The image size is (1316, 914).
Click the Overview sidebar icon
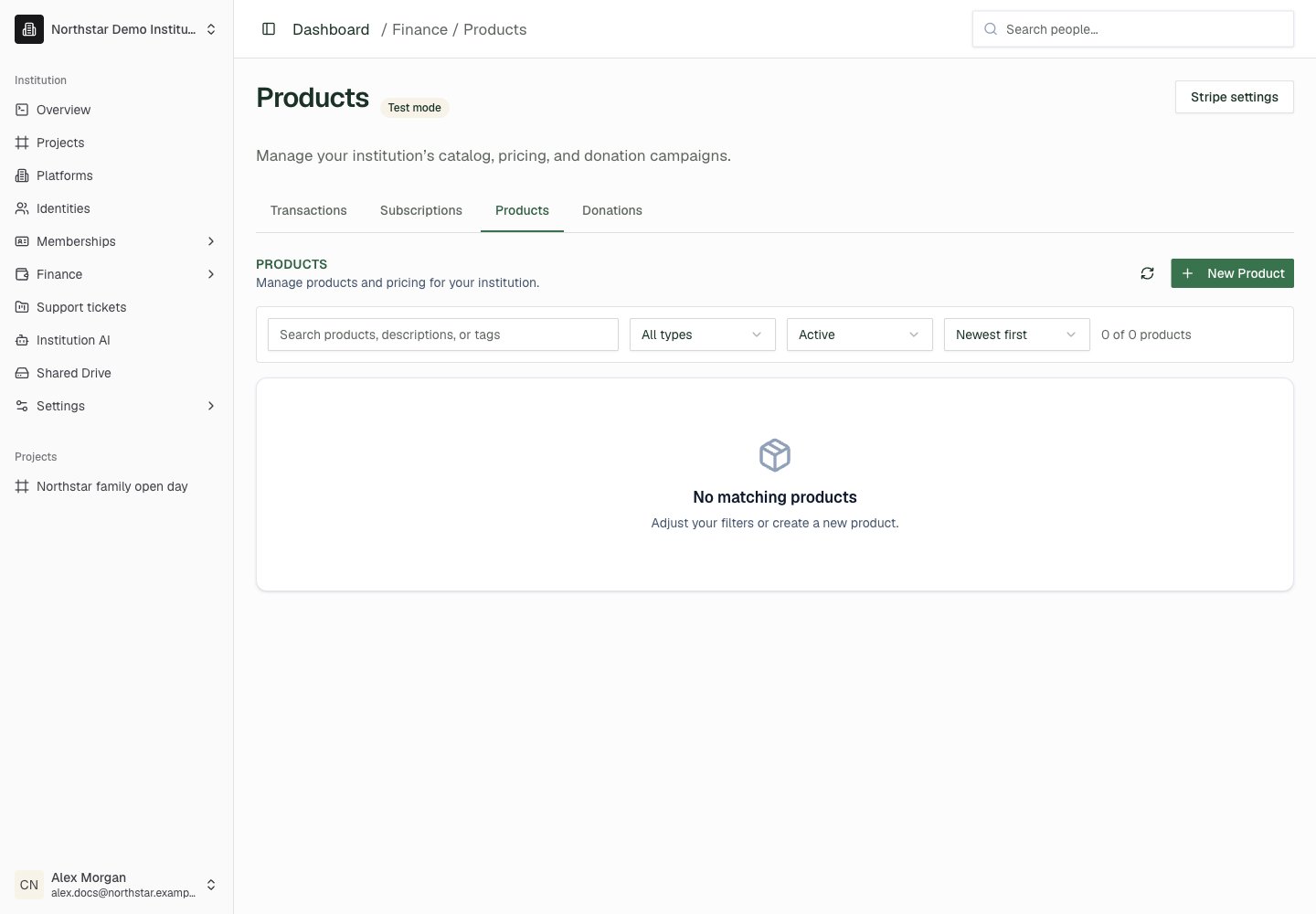tap(22, 110)
